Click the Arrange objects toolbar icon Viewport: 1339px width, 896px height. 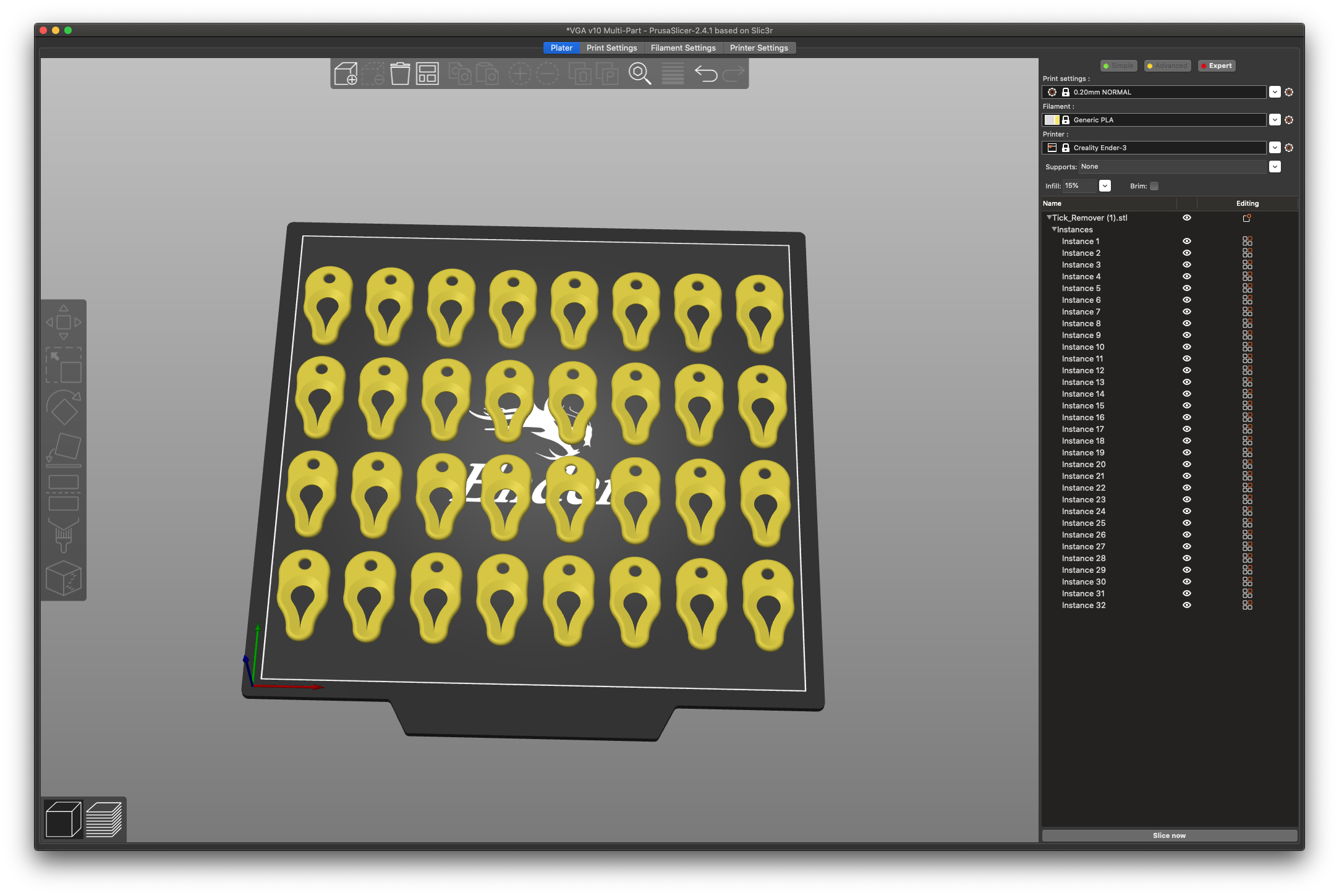pyautogui.click(x=427, y=74)
